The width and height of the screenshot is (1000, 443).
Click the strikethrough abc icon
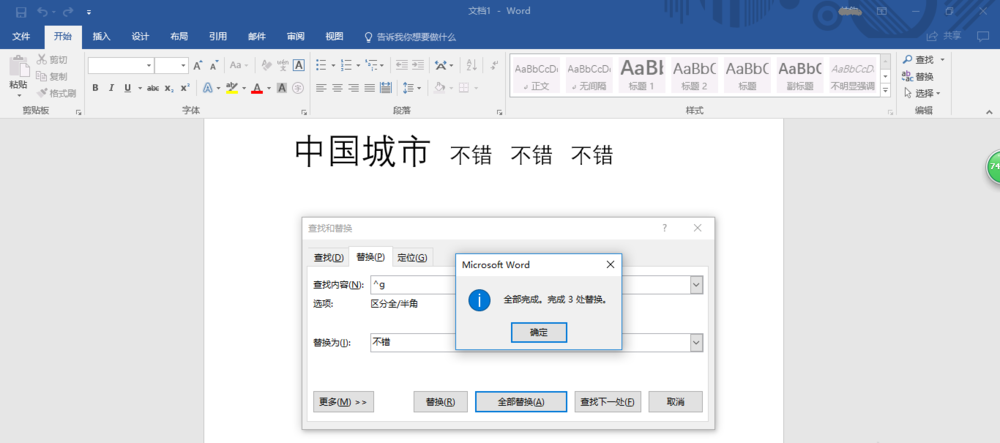point(153,88)
